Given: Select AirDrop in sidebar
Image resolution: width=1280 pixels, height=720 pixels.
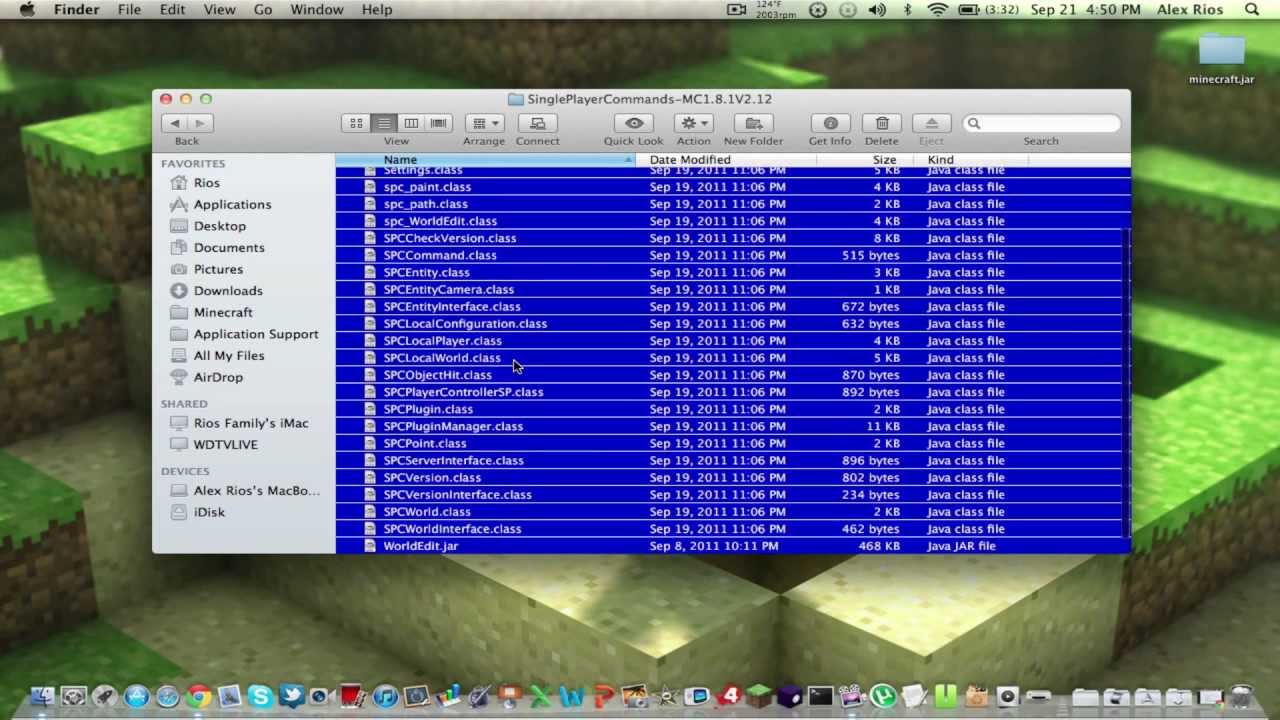Looking at the screenshot, I should pos(218,377).
